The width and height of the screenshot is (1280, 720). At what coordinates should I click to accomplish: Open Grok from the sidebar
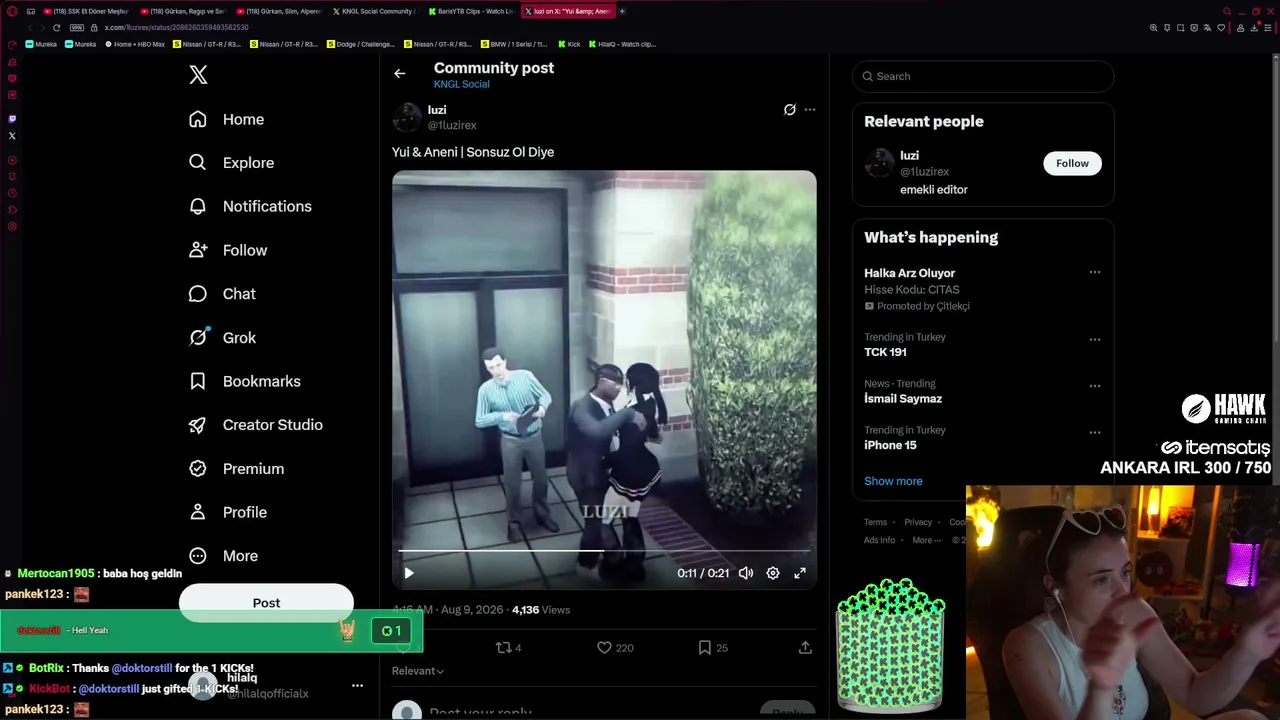tap(223, 338)
